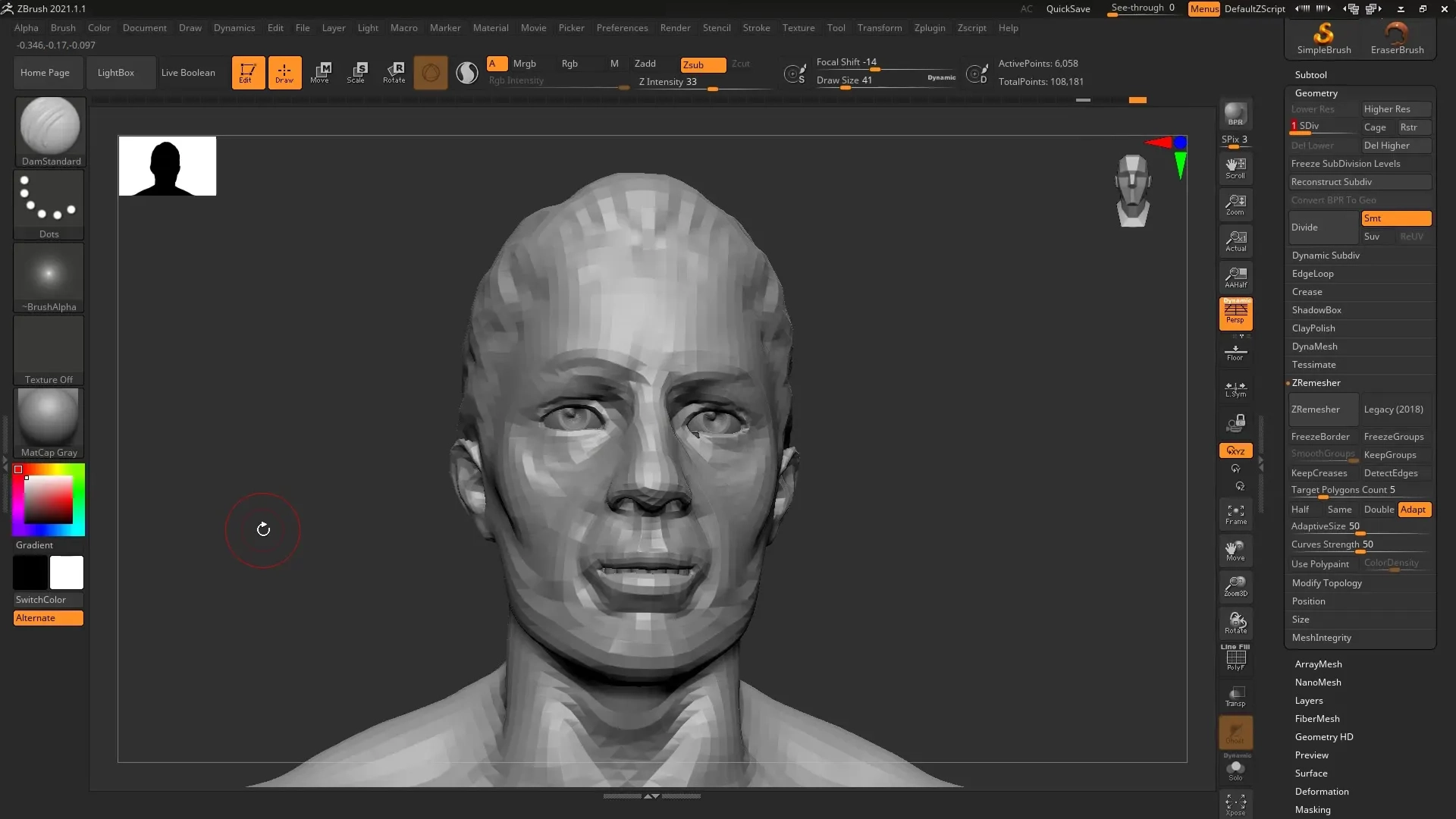Image resolution: width=1456 pixels, height=819 pixels.
Task: Click the Frame icon to frame the mesh
Action: pyautogui.click(x=1235, y=514)
